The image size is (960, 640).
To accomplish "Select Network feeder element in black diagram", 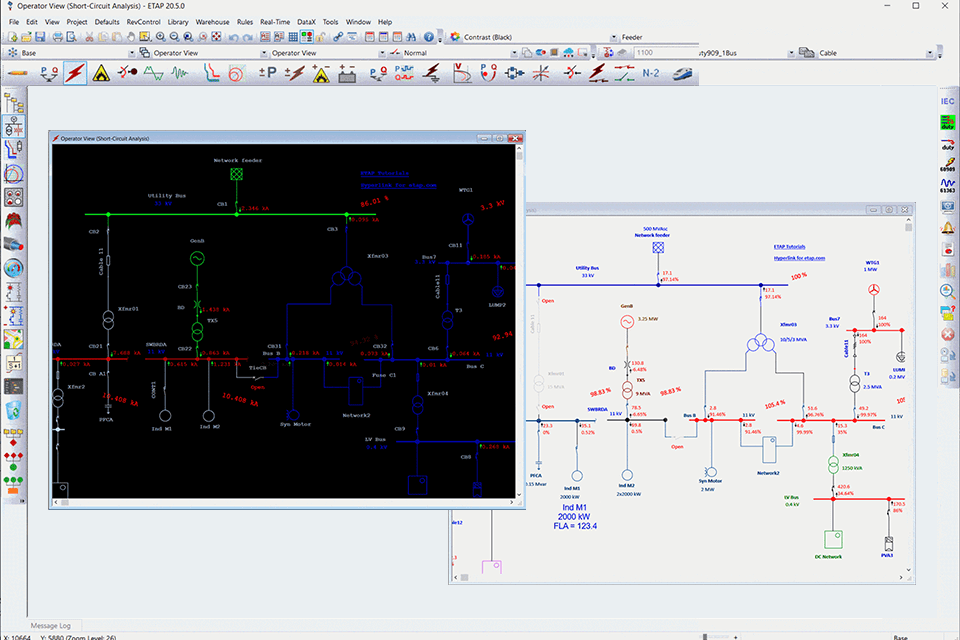I will coord(236,174).
